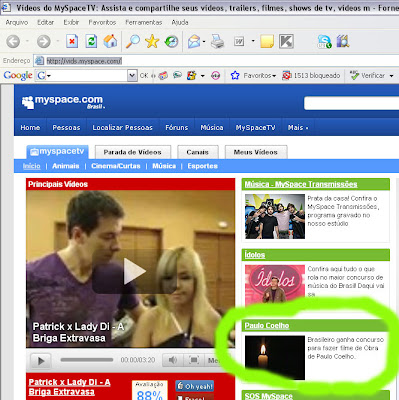Play video with large center play overlay
Viewport: 399px width, 400px height.
pyautogui.click(x=134, y=271)
